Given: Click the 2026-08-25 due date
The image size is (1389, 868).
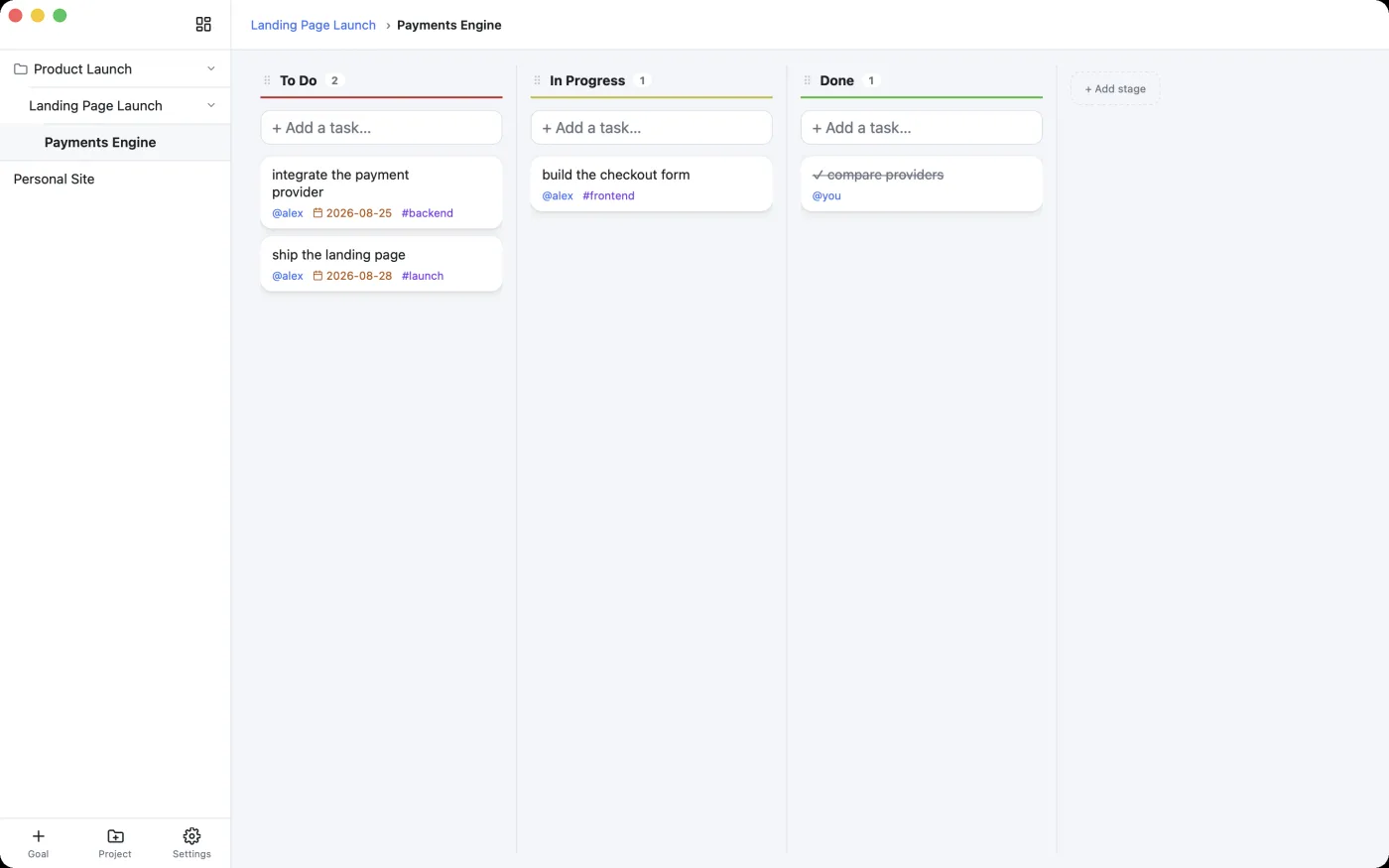Looking at the screenshot, I should click(359, 213).
